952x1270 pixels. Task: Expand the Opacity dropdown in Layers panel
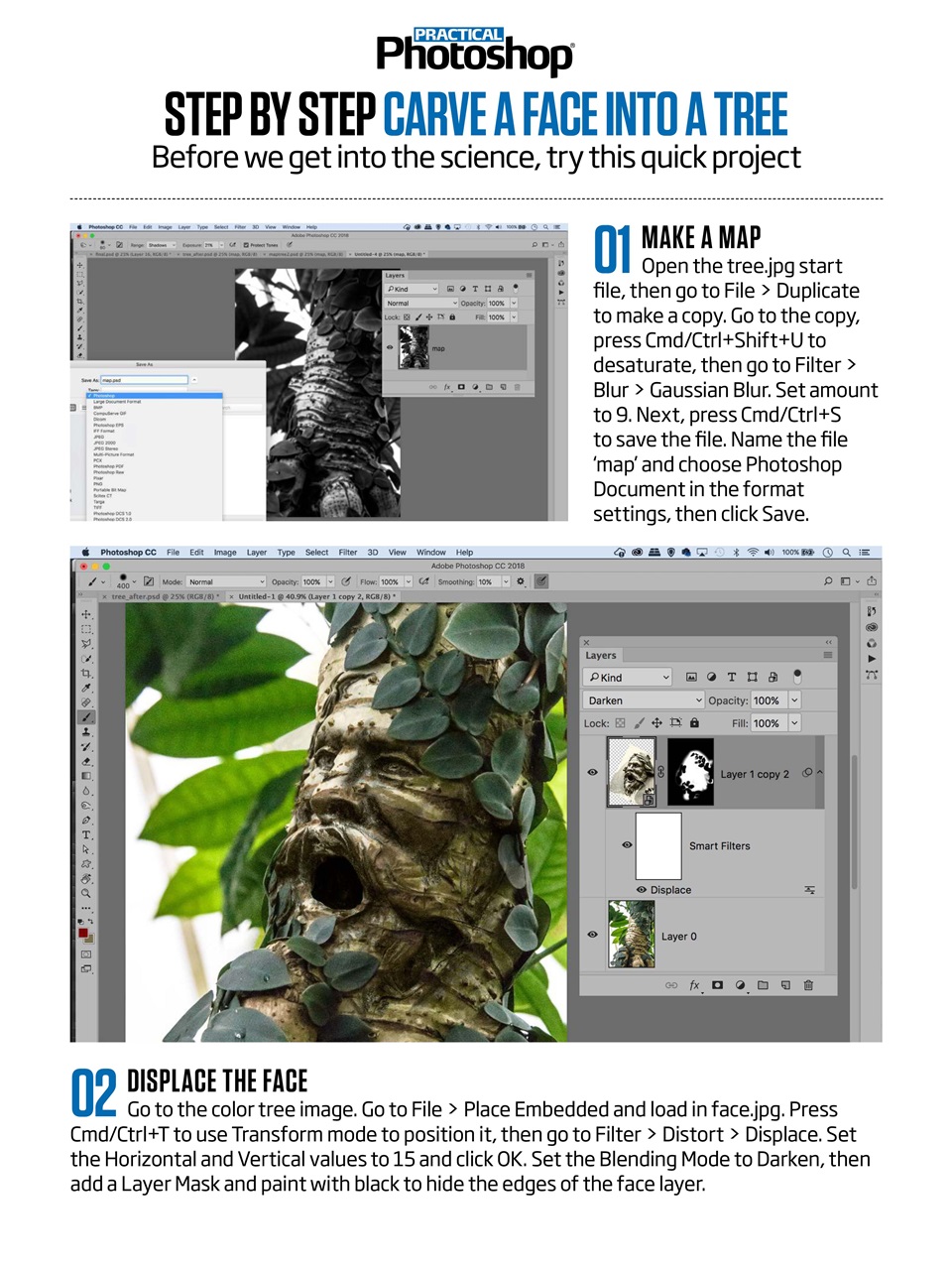coord(794,700)
